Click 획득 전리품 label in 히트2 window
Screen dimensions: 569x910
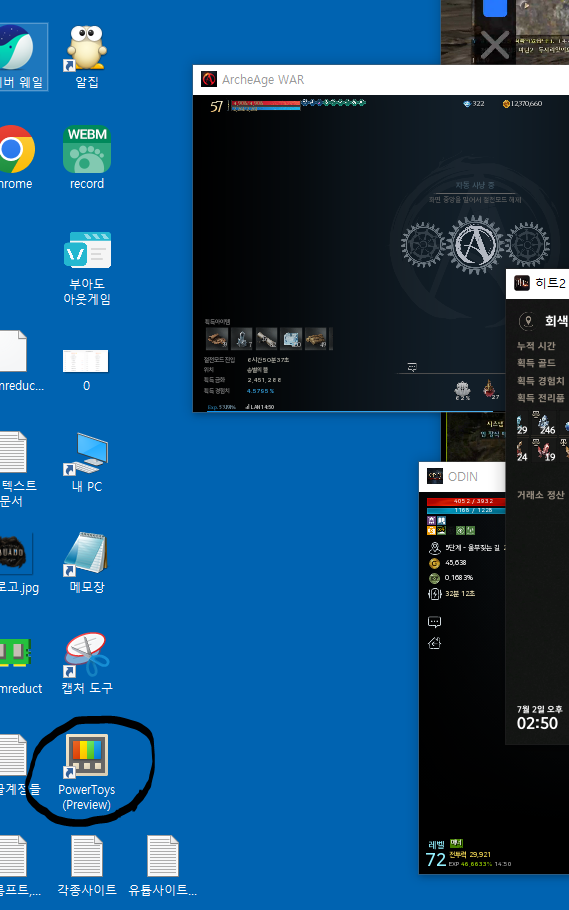coord(541,398)
